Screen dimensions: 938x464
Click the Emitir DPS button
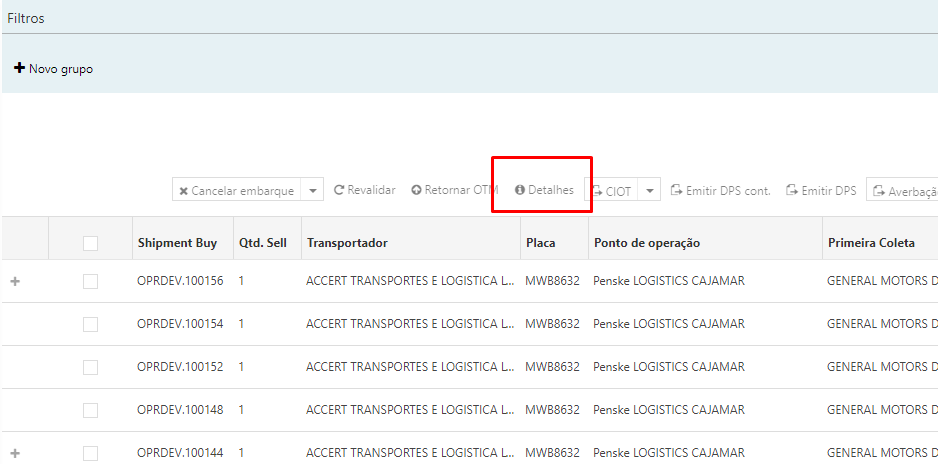pyautogui.click(x=820, y=190)
